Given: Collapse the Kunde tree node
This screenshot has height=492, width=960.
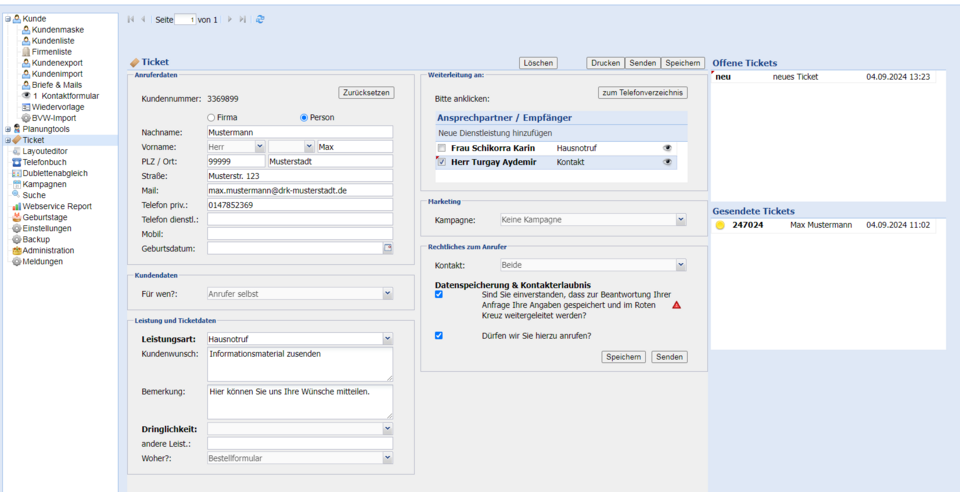Looking at the screenshot, I should coord(7,19).
